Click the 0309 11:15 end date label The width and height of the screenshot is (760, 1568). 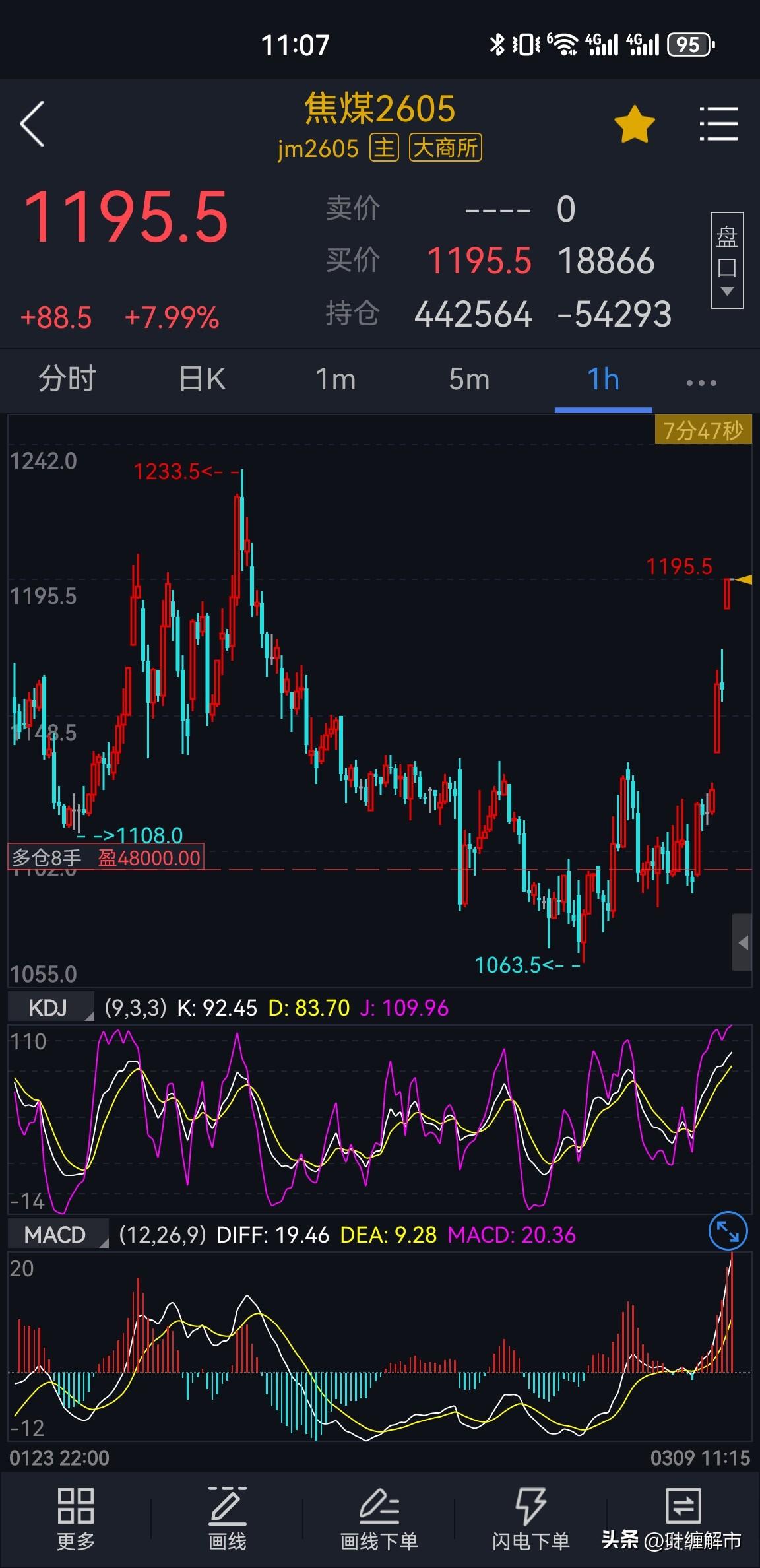tap(700, 1458)
